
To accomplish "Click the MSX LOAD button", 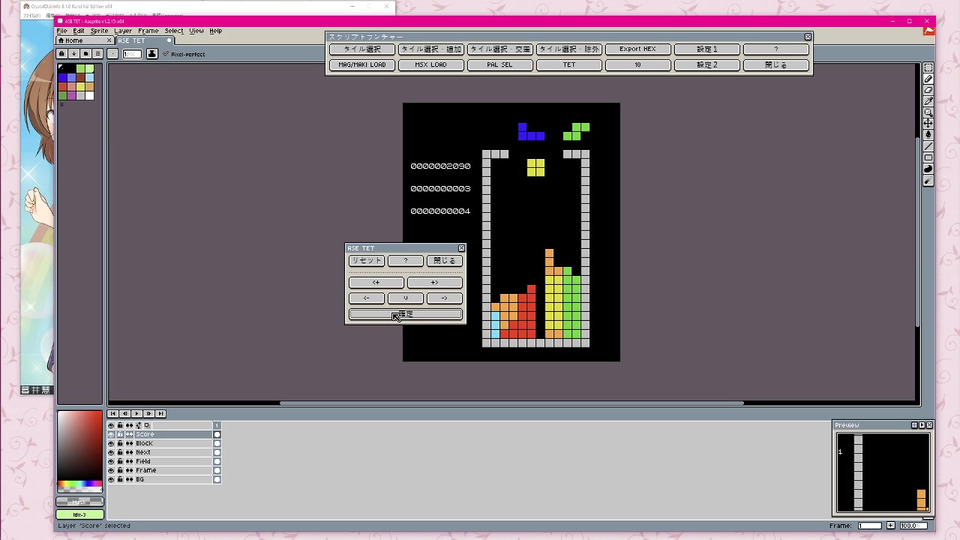I will pyautogui.click(x=430, y=64).
